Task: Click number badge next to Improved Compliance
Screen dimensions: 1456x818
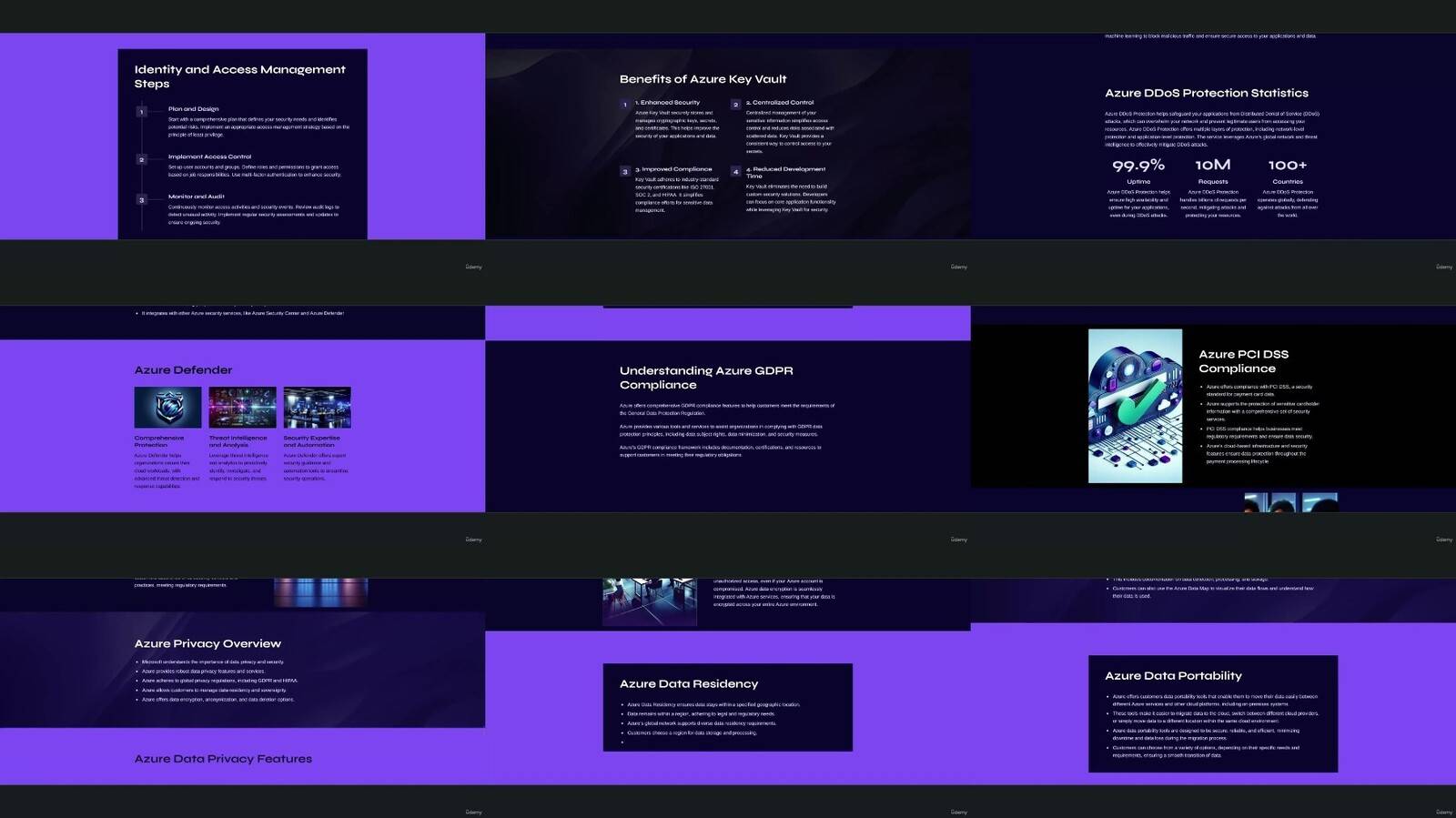Action: 625,171
